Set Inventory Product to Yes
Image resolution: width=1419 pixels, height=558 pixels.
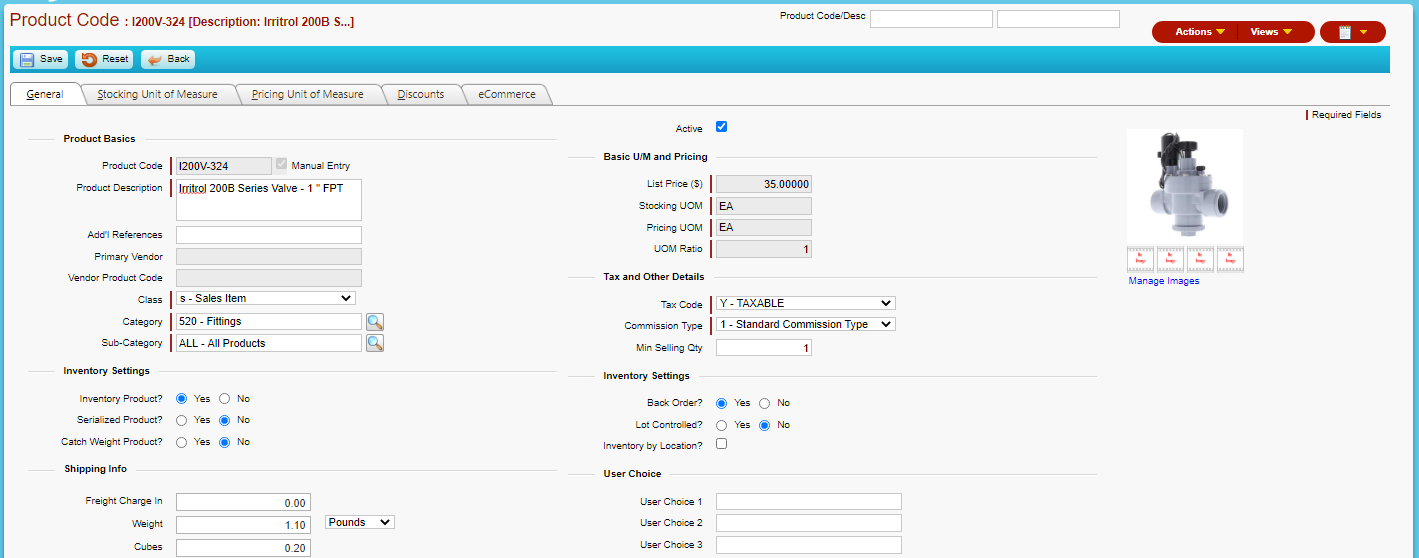pos(182,399)
